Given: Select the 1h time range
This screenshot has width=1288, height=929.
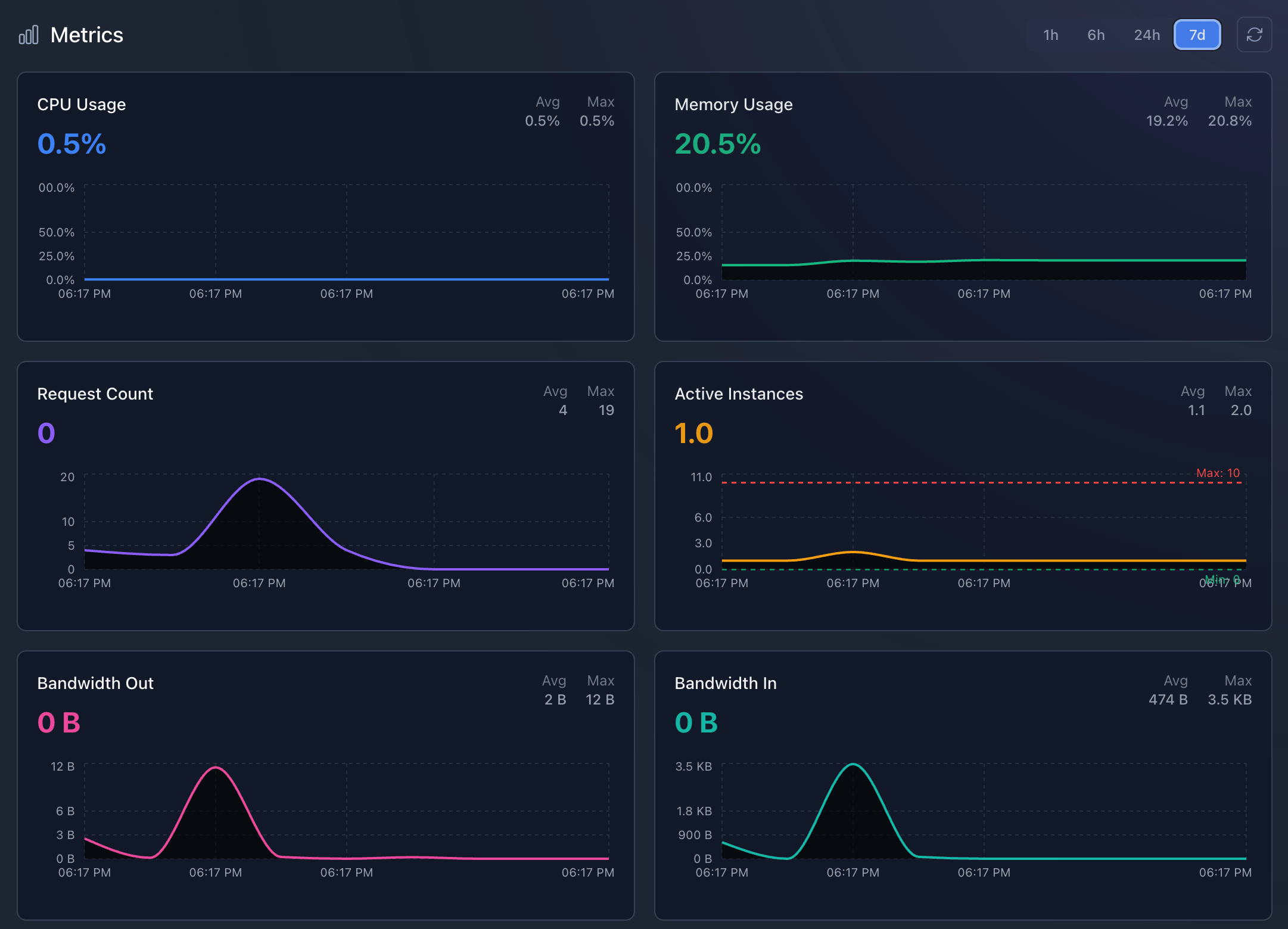Looking at the screenshot, I should pos(1050,35).
